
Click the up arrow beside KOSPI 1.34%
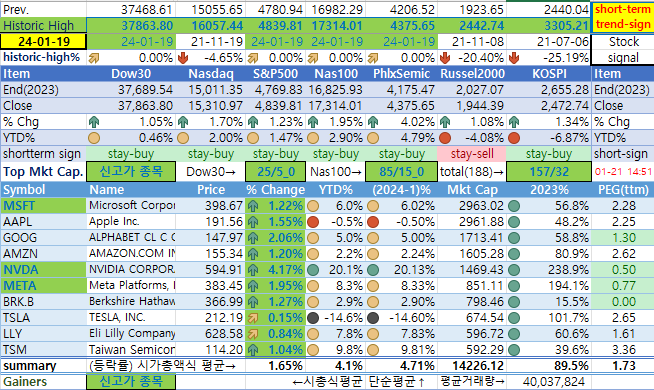point(513,122)
